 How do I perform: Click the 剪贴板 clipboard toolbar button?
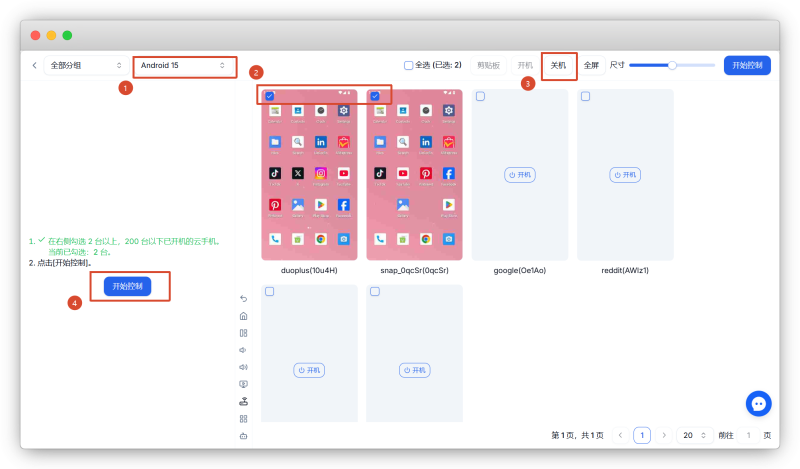click(488, 65)
